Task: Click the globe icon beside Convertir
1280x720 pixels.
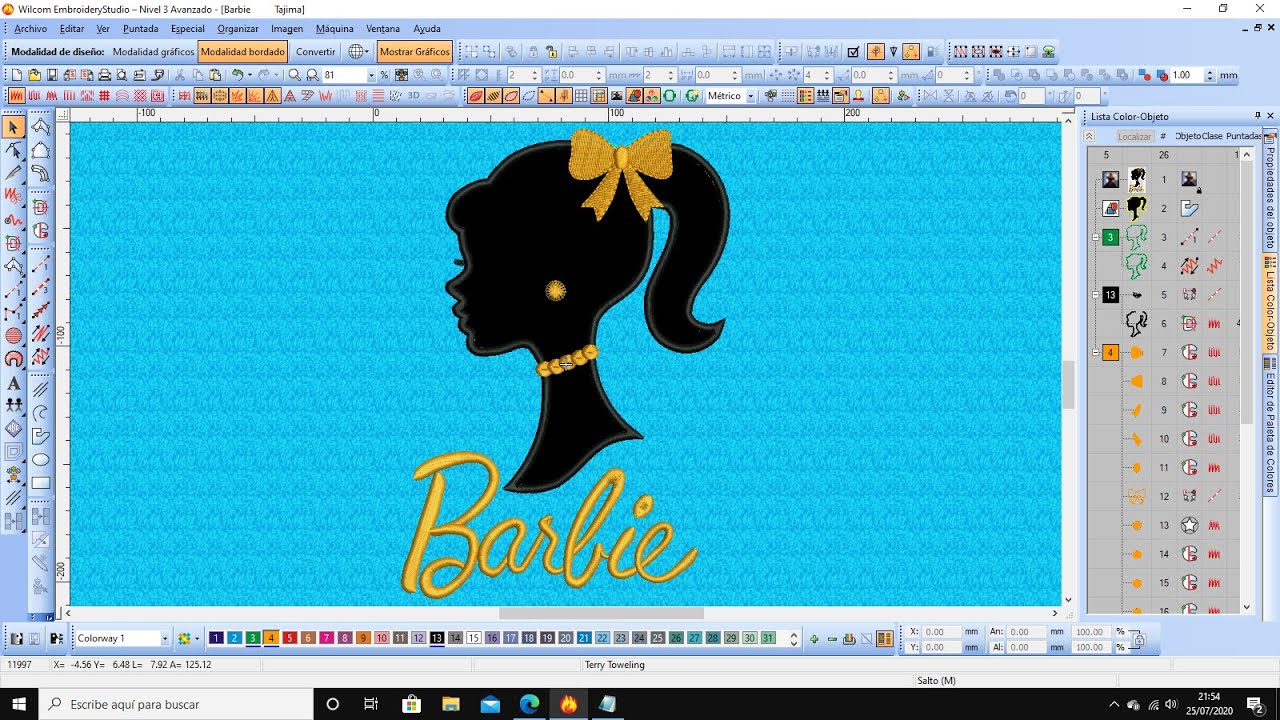Action: click(x=356, y=52)
